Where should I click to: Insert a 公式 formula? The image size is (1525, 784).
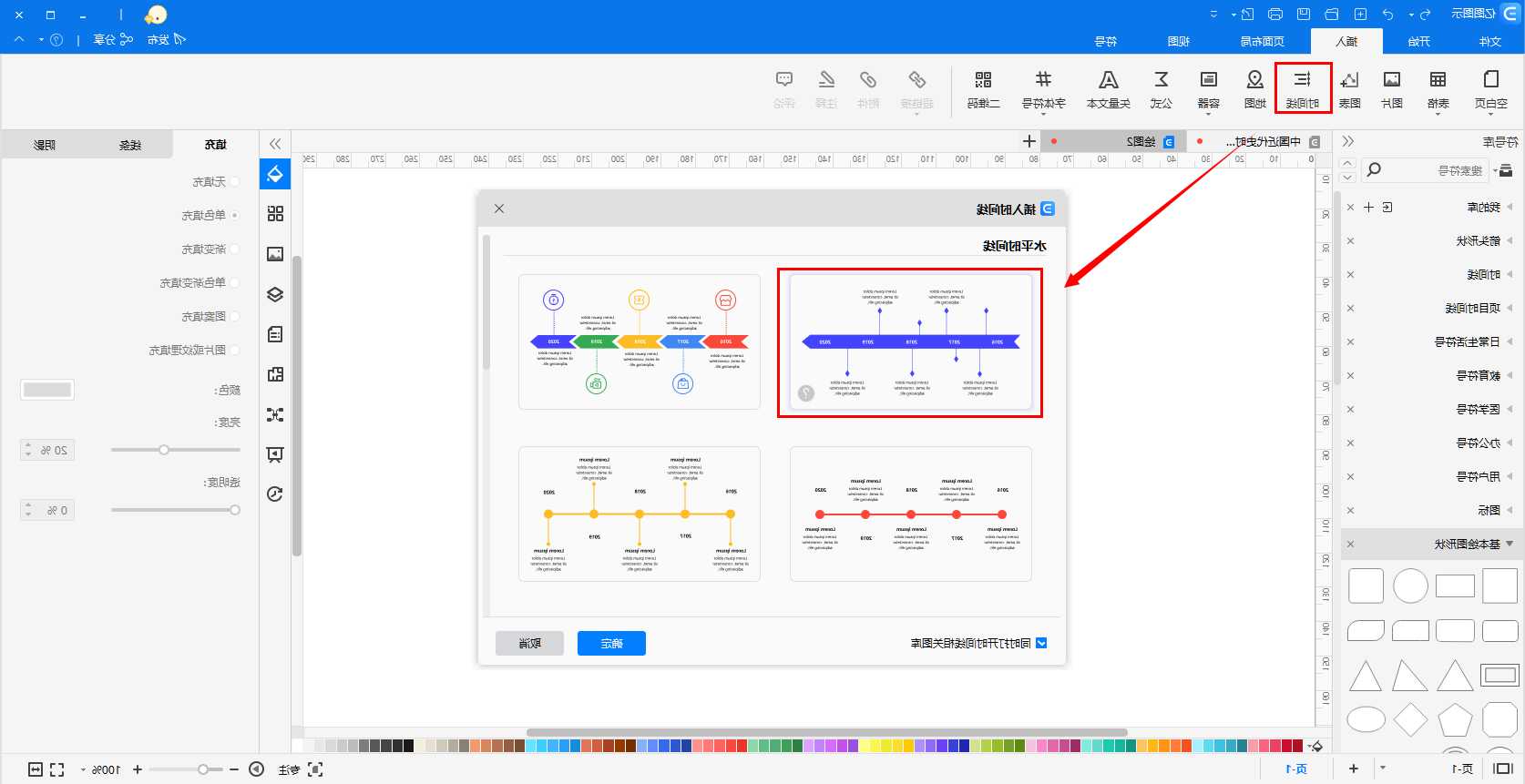(1162, 88)
